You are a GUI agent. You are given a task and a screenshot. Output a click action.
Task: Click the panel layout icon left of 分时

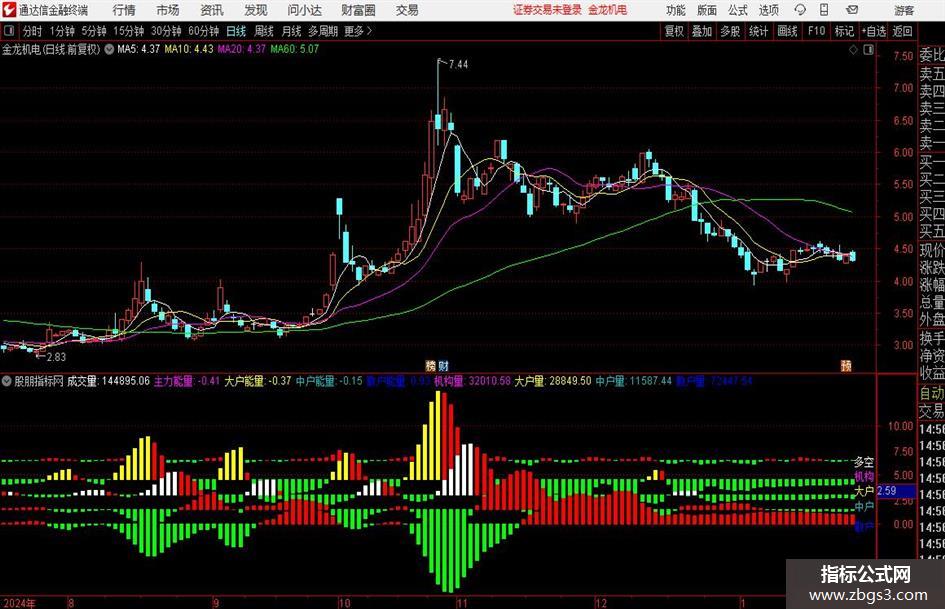(8, 31)
